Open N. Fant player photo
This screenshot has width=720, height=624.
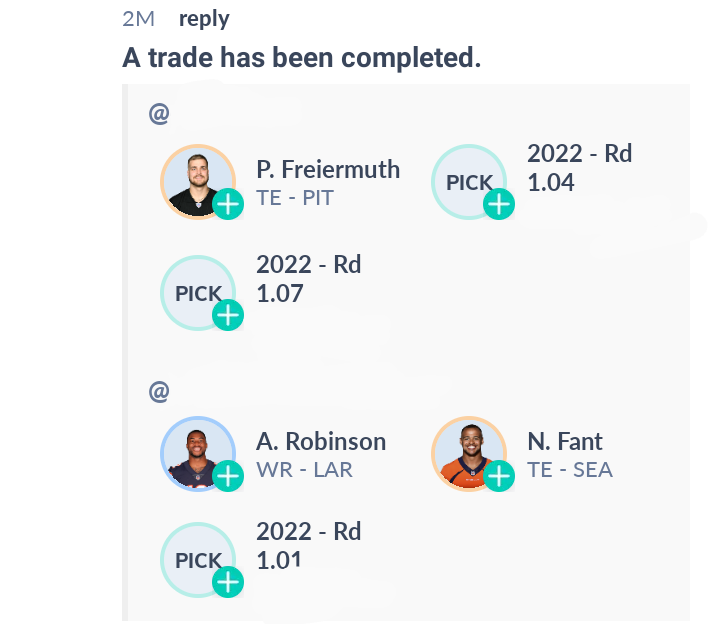[469, 454]
